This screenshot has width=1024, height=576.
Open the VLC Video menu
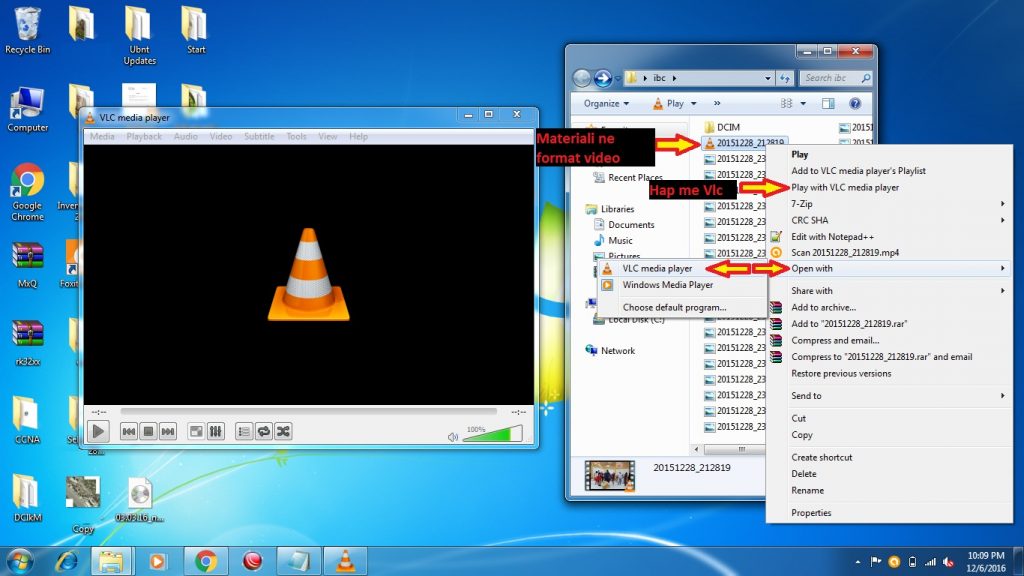coord(221,136)
